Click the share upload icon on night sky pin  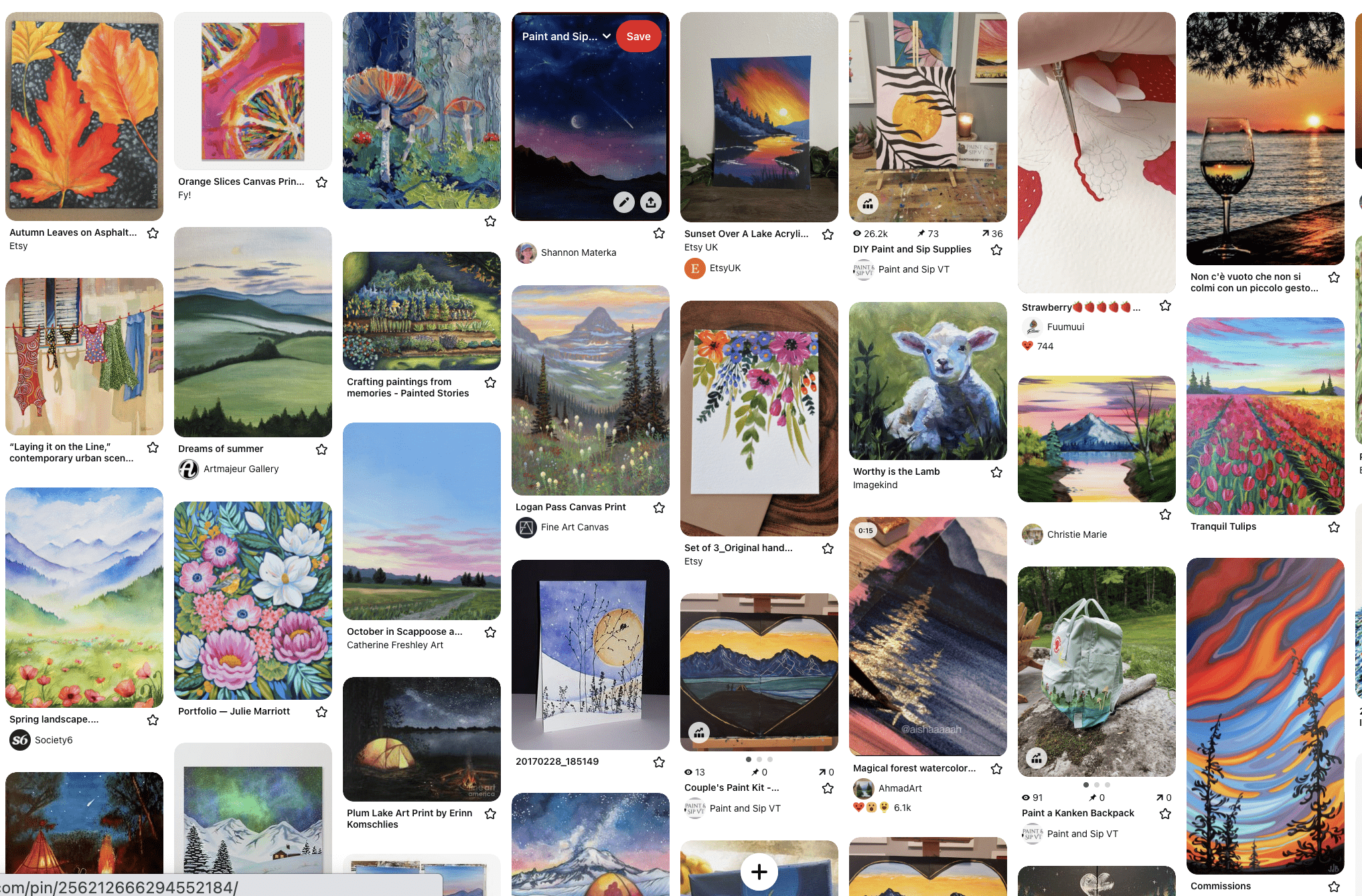click(x=651, y=202)
